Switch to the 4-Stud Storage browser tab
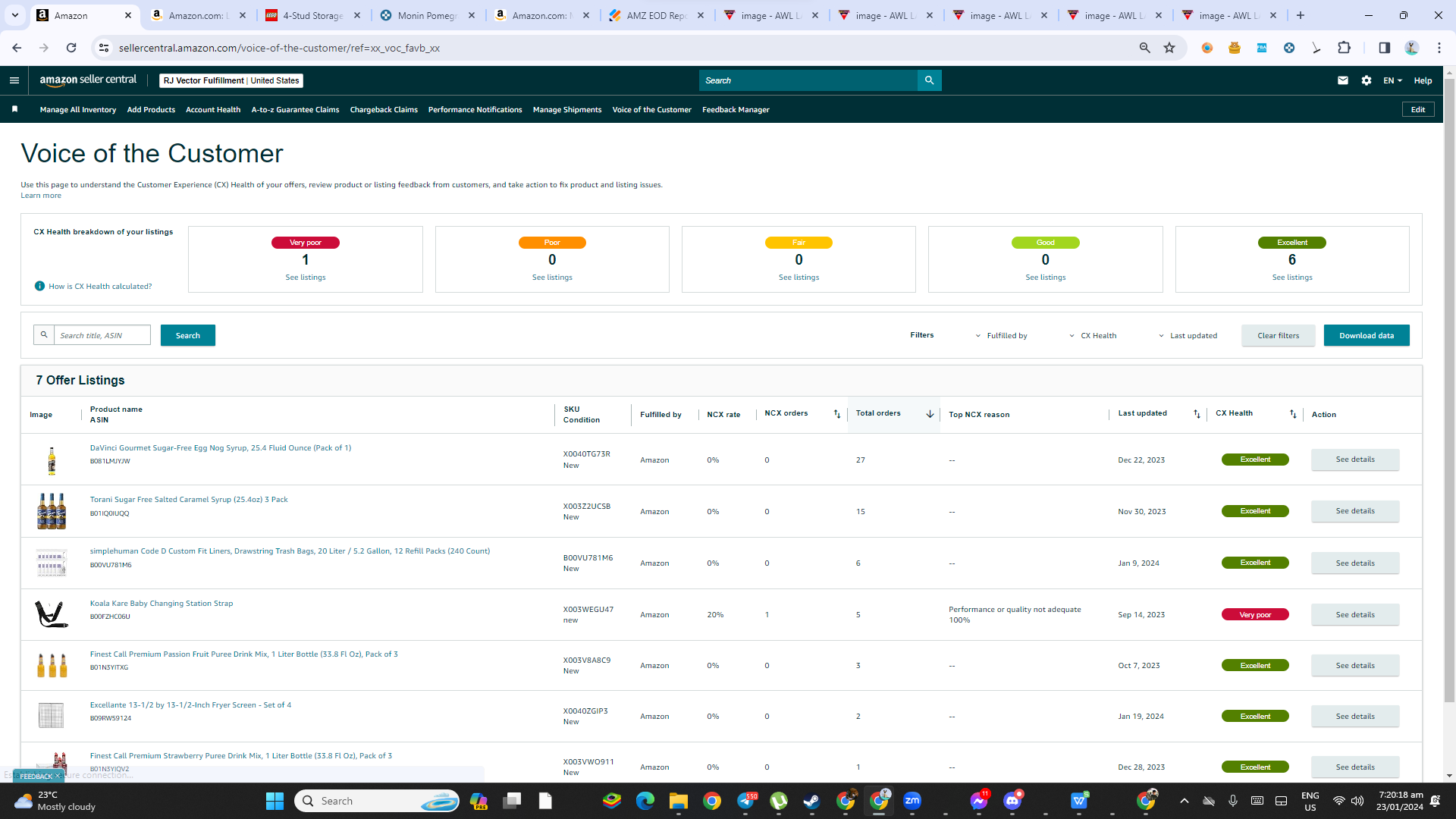 314,15
